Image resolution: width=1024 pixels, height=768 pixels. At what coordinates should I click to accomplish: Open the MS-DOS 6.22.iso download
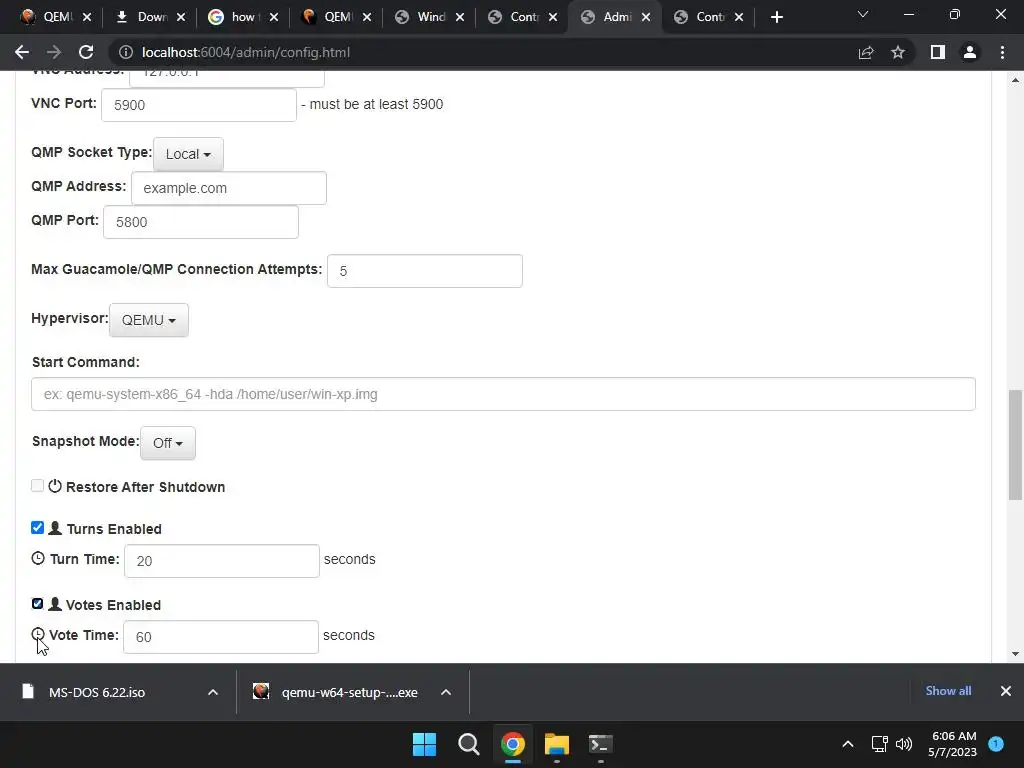(97, 692)
